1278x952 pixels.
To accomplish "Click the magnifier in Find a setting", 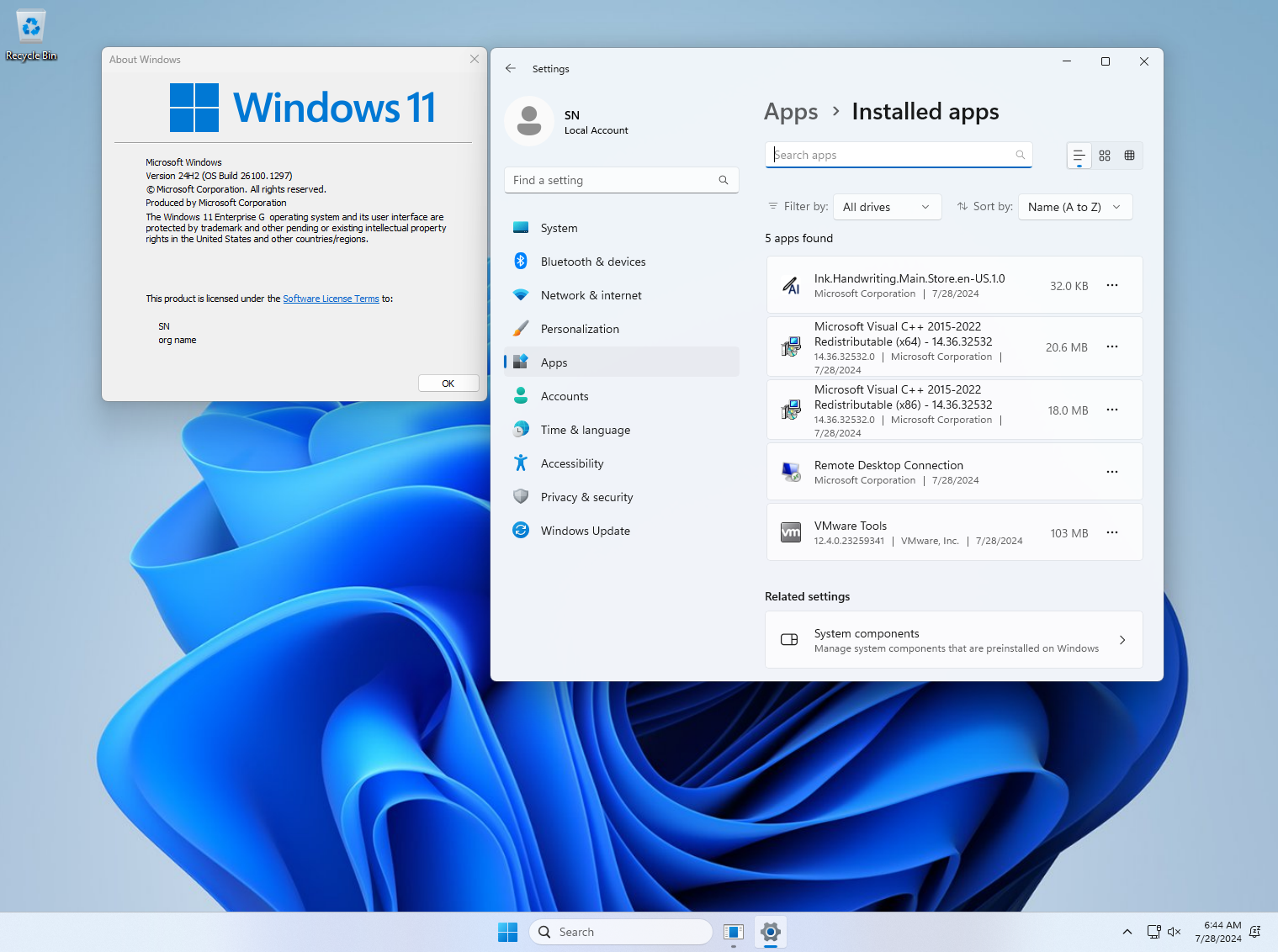I will click(x=724, y=180).
